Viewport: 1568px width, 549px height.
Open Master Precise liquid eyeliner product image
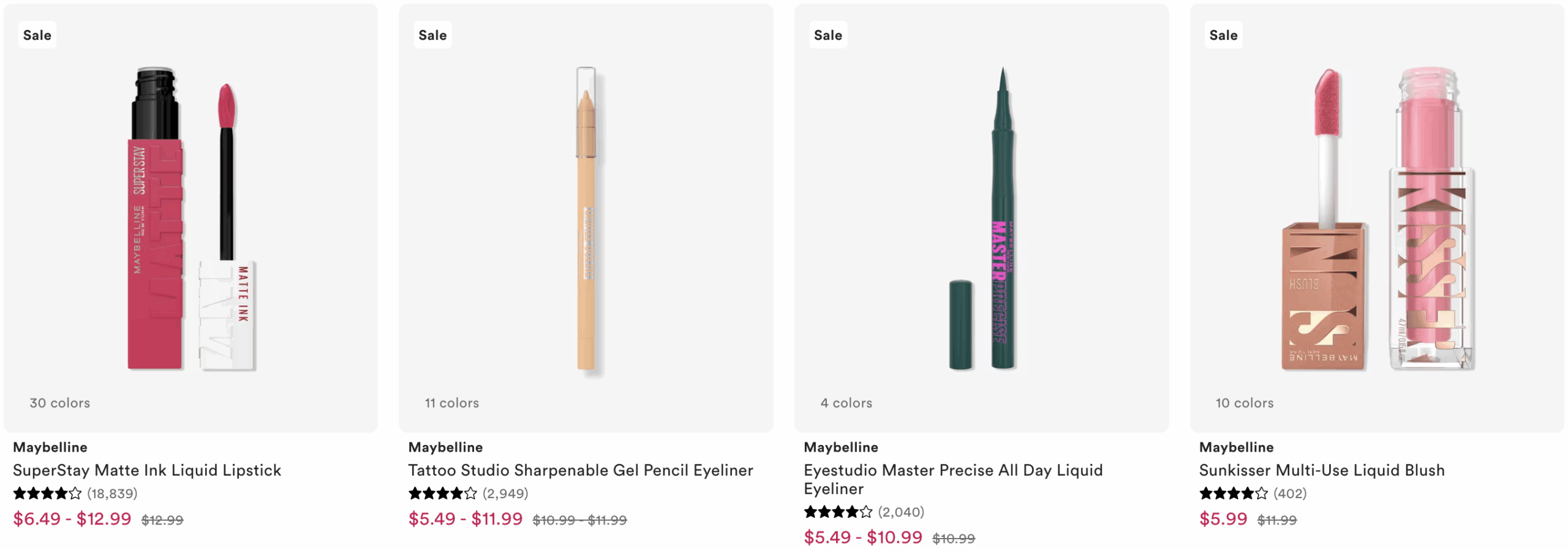(981, 218)
